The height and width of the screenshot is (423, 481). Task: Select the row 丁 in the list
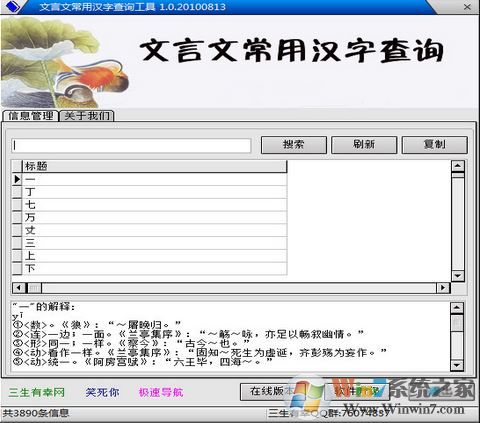pos(154,192)
